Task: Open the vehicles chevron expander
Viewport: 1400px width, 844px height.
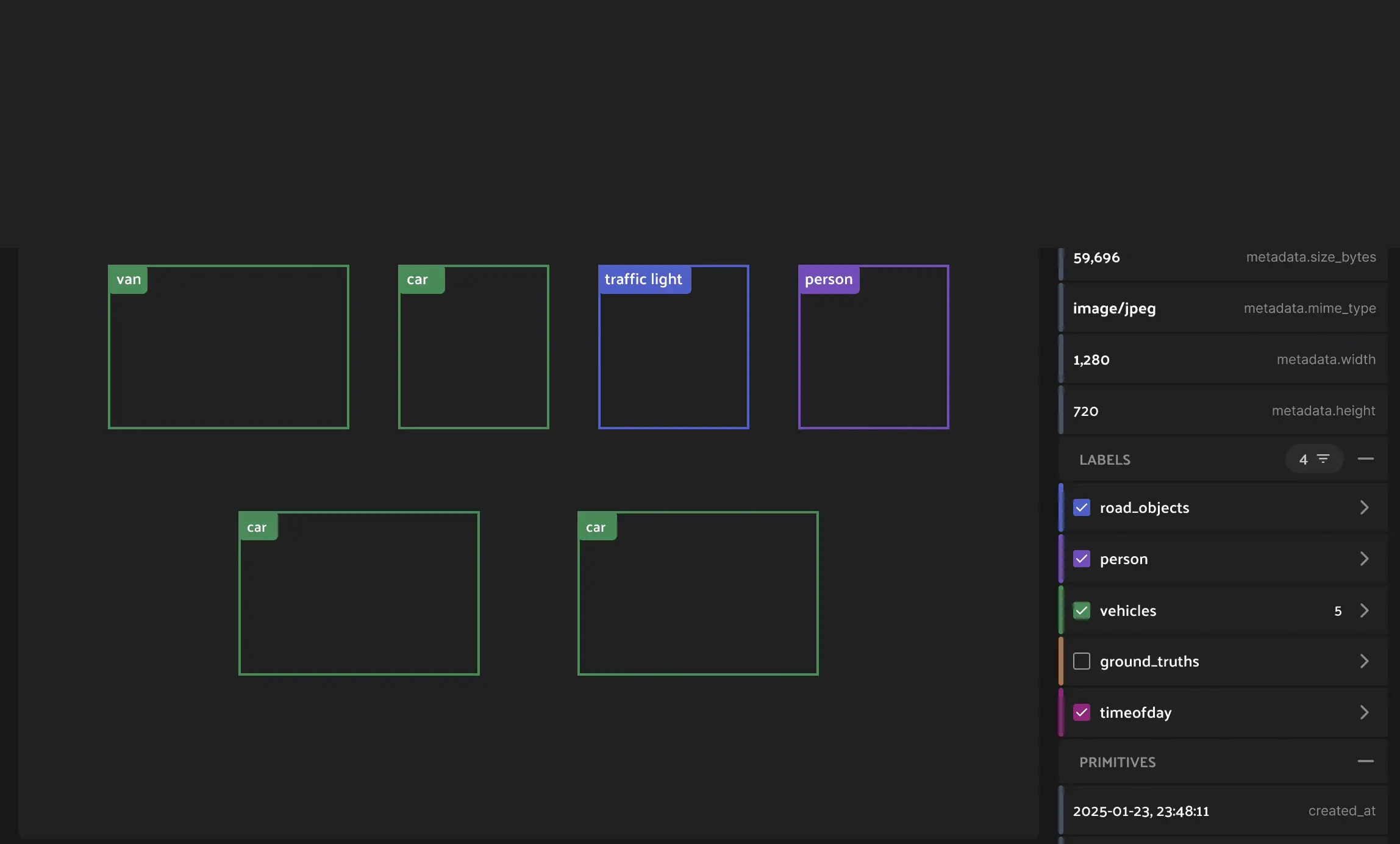Action: click(x=1364, y=610)
